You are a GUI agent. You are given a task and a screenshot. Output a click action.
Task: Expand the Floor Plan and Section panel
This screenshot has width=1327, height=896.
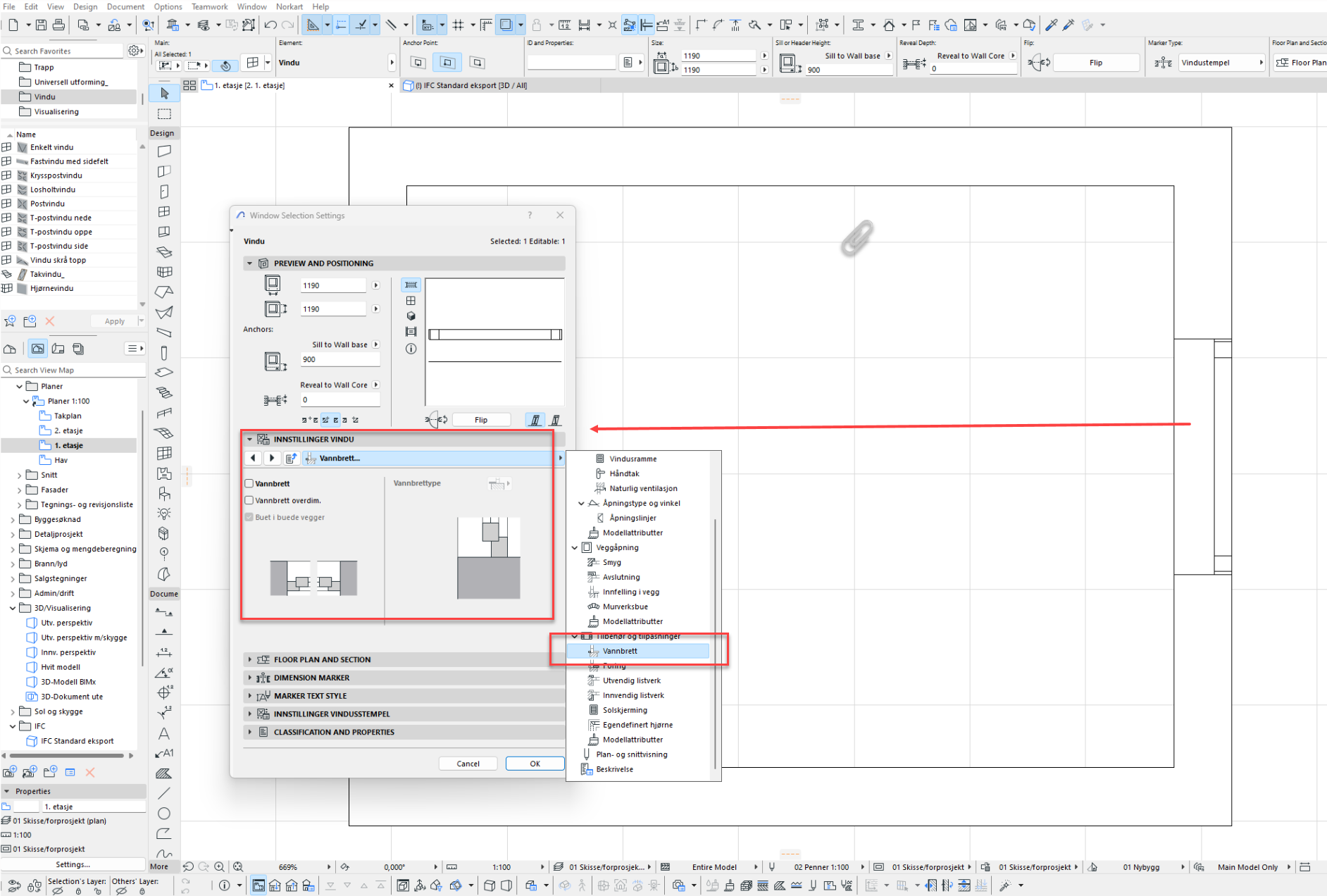[x=250, y=660]
